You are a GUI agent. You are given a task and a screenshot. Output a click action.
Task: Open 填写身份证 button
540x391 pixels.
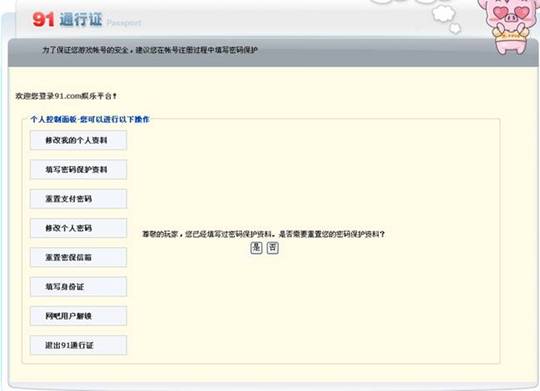click(78, 287)
